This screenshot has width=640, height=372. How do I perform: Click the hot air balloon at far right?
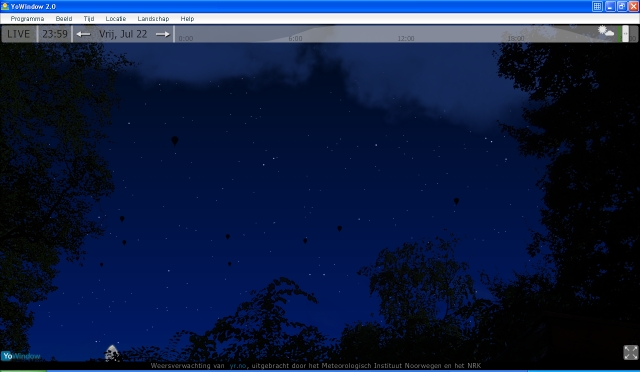pyautogui.click(x=456, y=201)
